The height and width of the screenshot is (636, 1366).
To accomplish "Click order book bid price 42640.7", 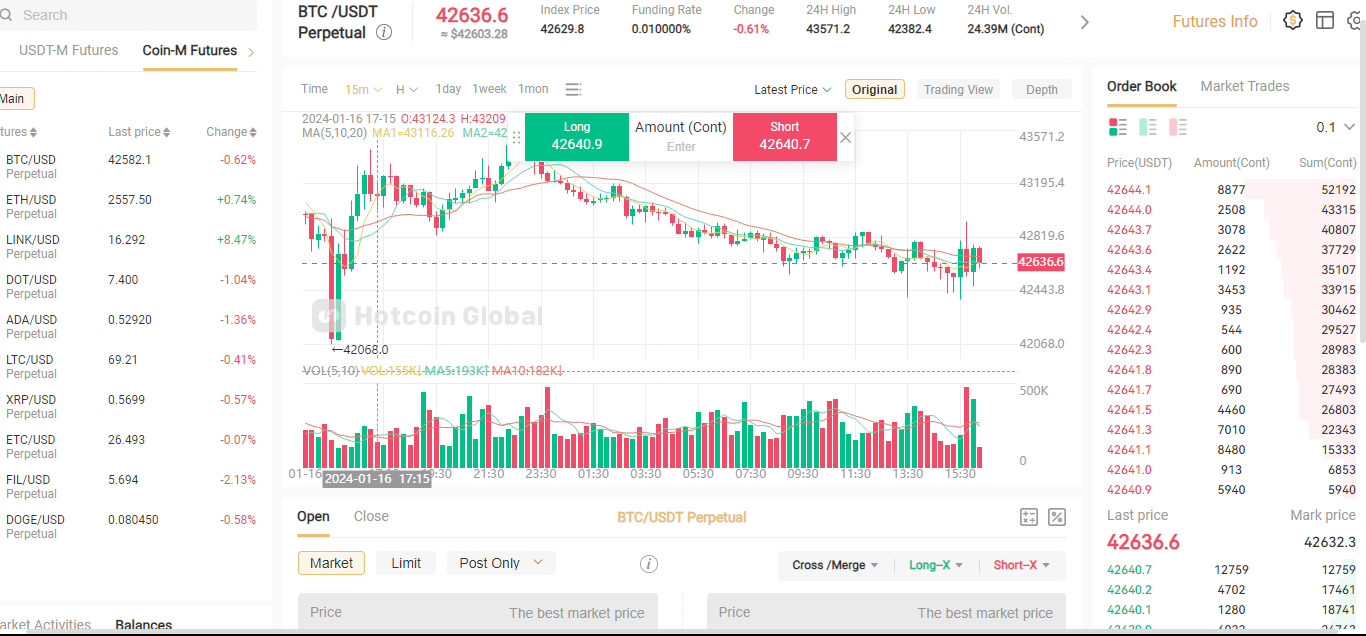I will [x=1129, y=570].
